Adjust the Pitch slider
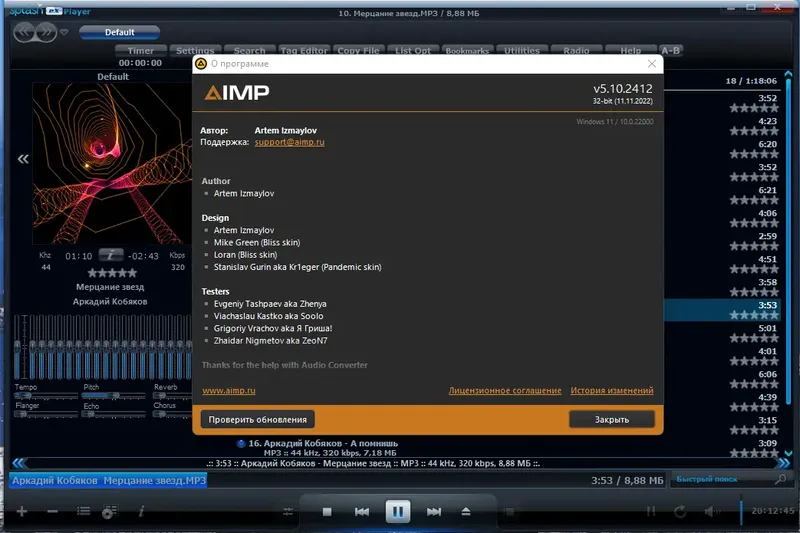800x533 pixels. [114, 396]
